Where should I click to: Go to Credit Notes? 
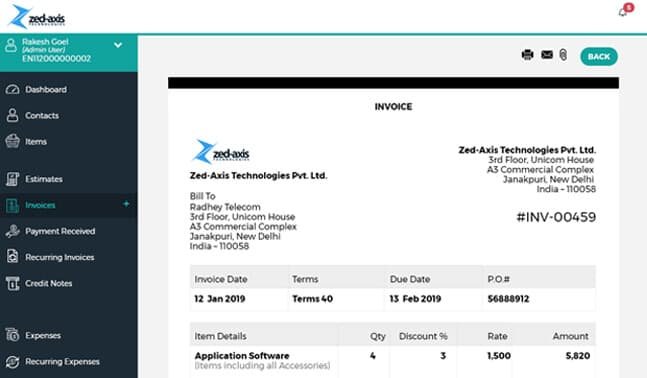click(49, 284)
